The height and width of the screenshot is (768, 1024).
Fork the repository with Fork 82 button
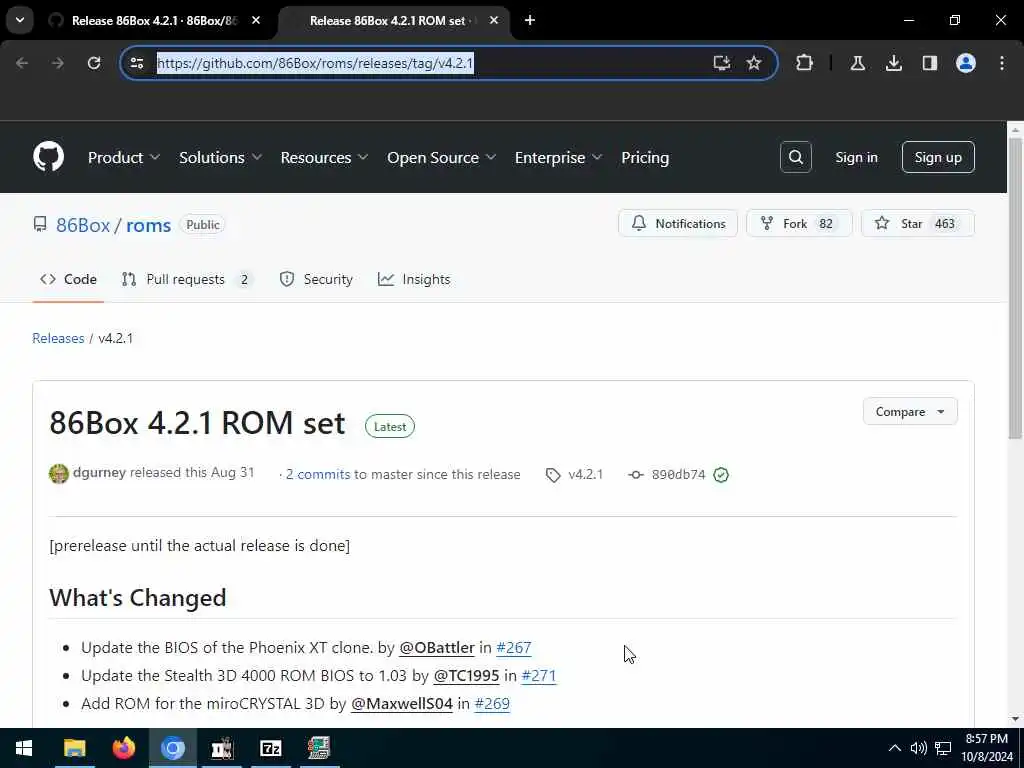point(799,223)
